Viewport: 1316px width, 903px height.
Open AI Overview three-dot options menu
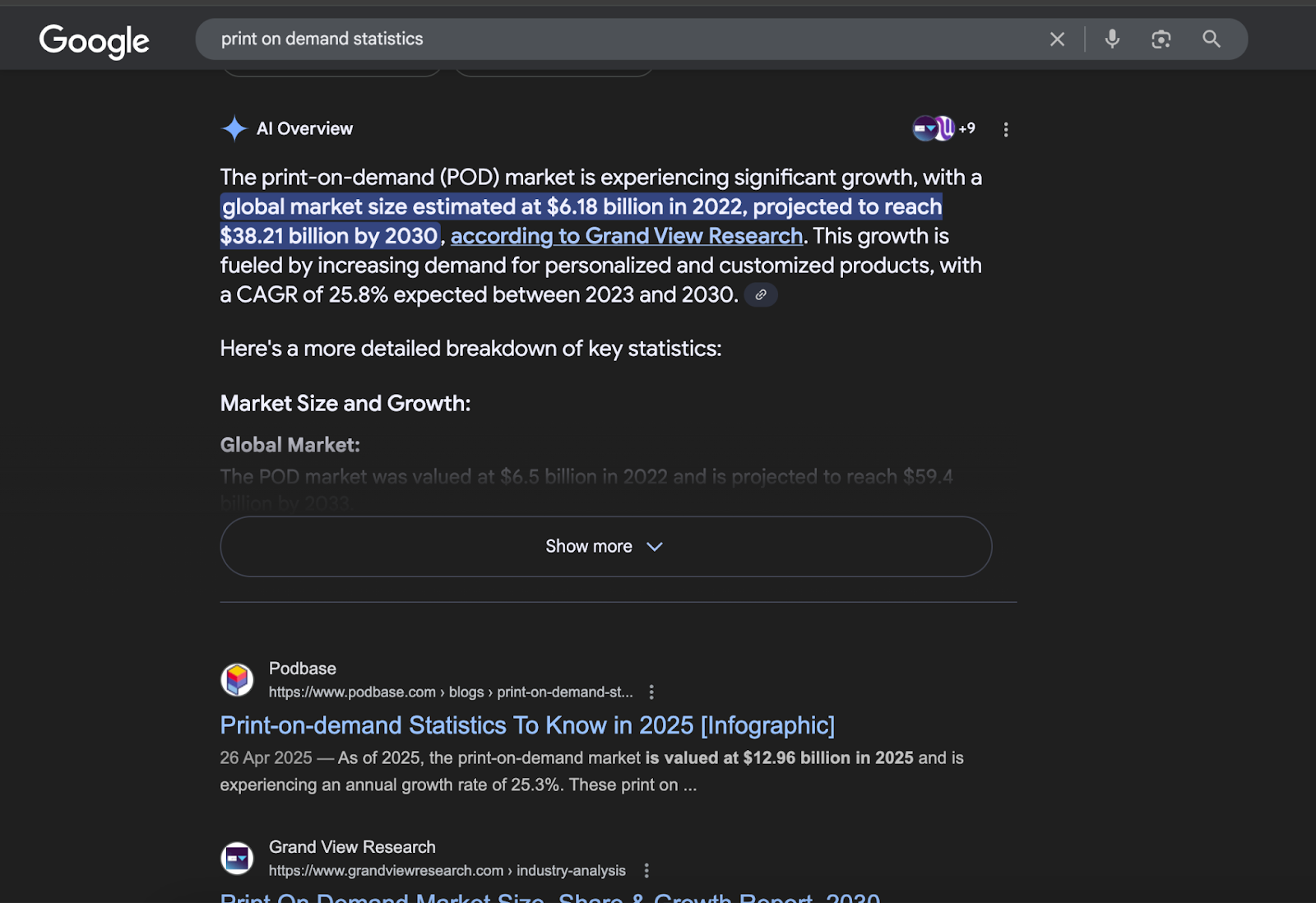(x=1005, y=129)
